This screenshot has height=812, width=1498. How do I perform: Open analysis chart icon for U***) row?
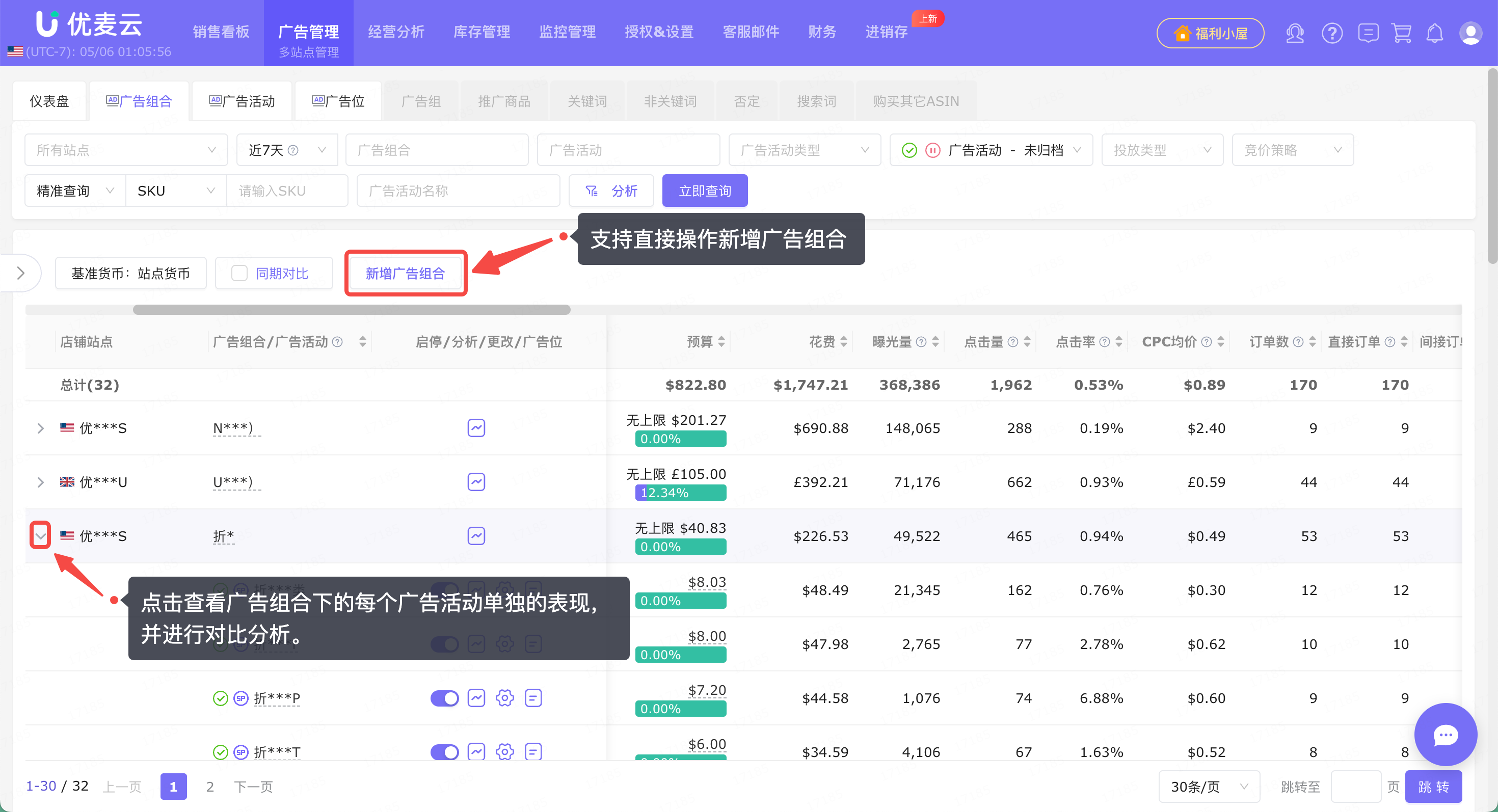click(x=476, y=482)
